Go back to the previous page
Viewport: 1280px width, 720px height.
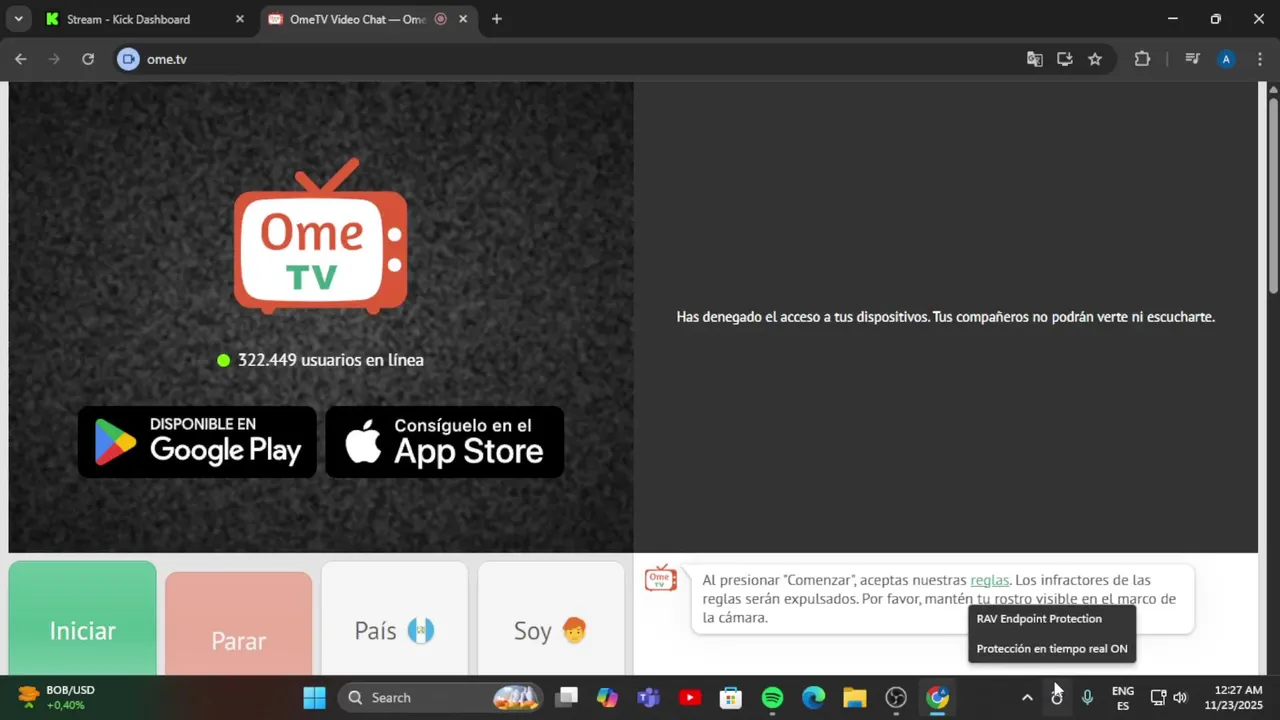pos(20,59)
